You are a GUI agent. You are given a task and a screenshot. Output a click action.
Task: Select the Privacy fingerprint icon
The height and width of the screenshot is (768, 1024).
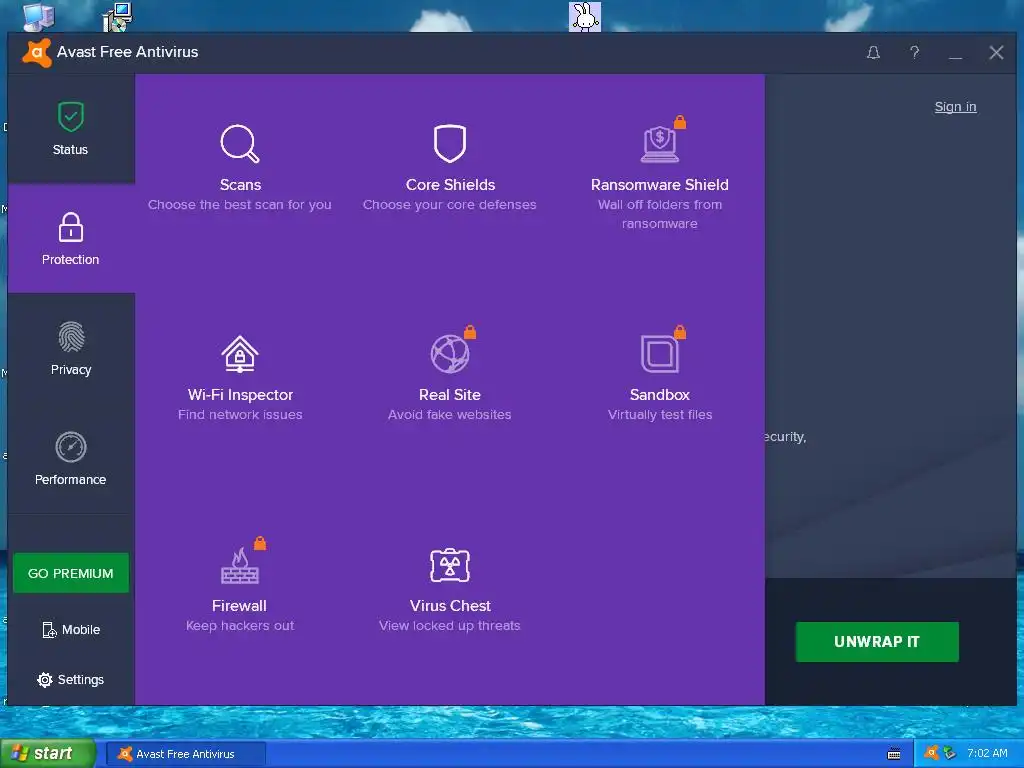coord(71,337)
